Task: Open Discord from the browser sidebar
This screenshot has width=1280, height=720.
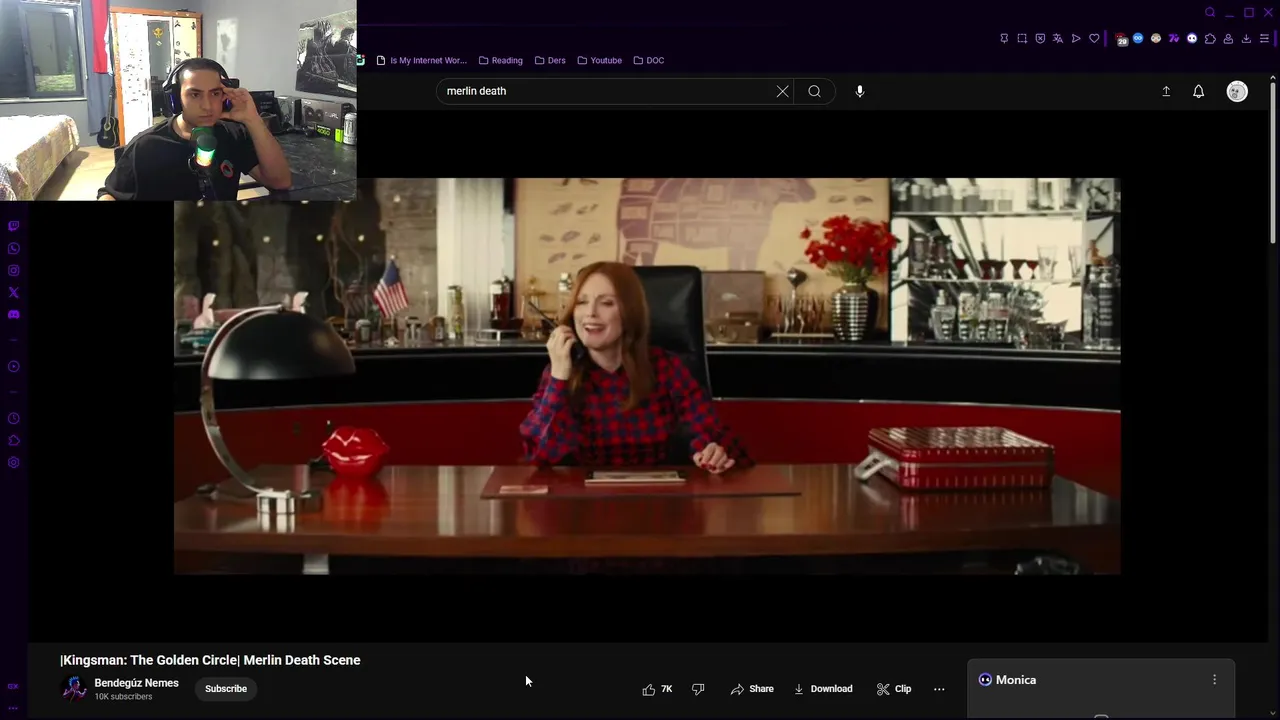Action: pyautogui.click(x=13, y=314)
